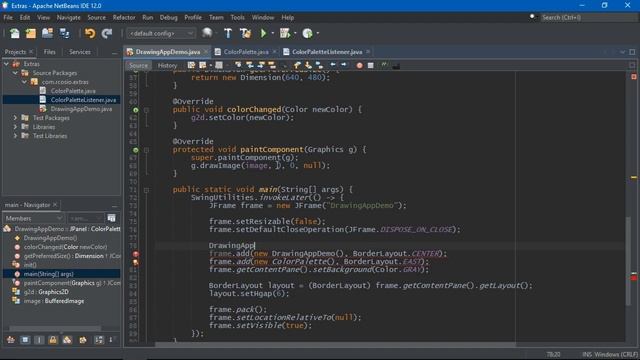Click the globe browser icon in toolbar

pyautogui.click(x=207, y=33)
